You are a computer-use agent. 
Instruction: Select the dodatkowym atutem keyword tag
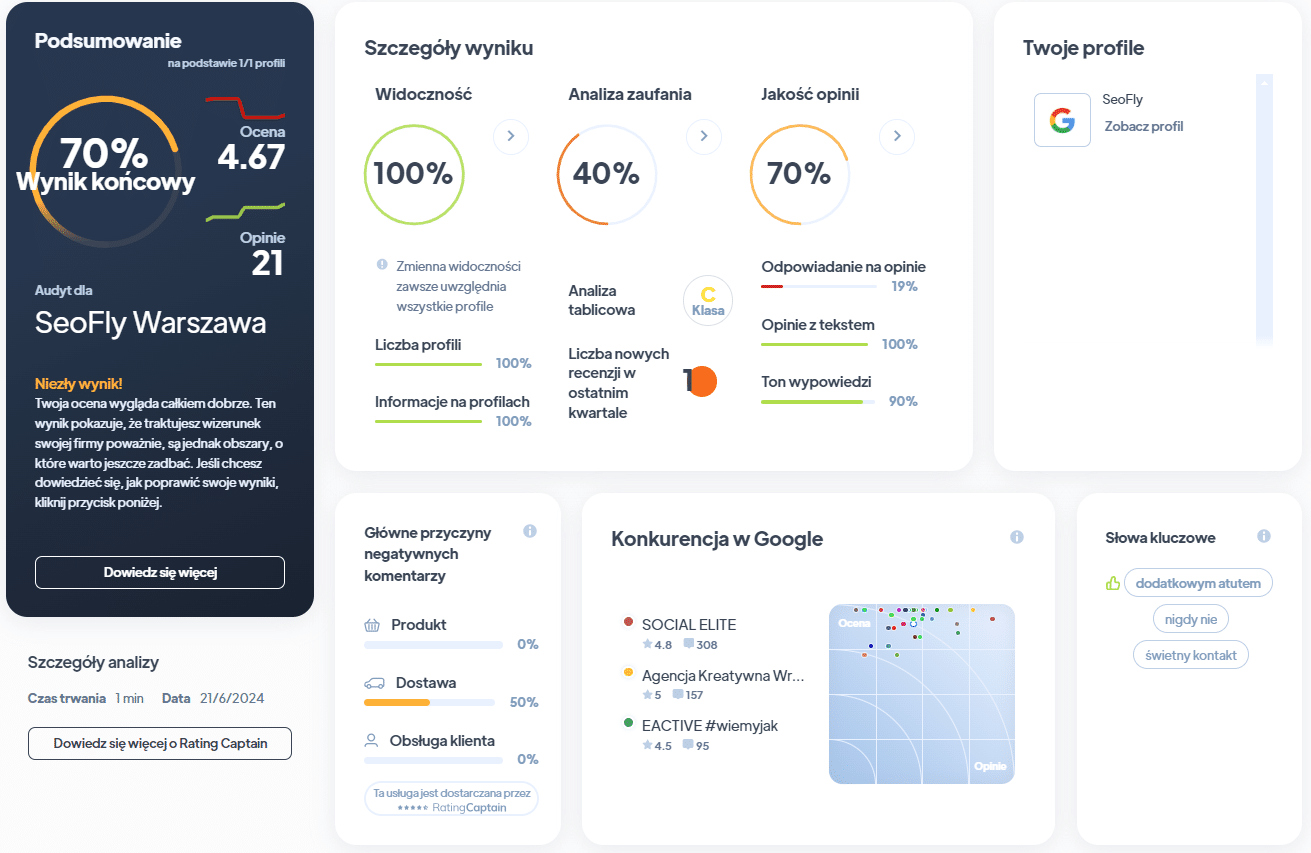(1198, 583)
